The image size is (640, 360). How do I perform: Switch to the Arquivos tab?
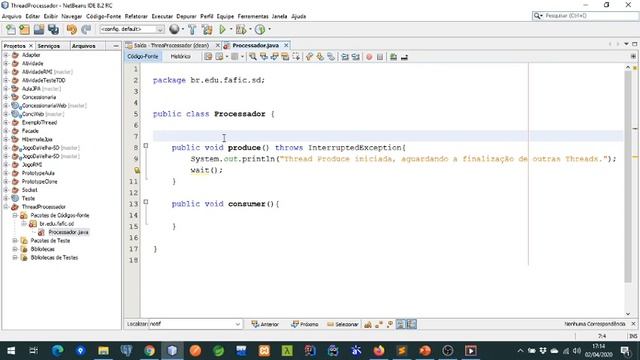83,46
